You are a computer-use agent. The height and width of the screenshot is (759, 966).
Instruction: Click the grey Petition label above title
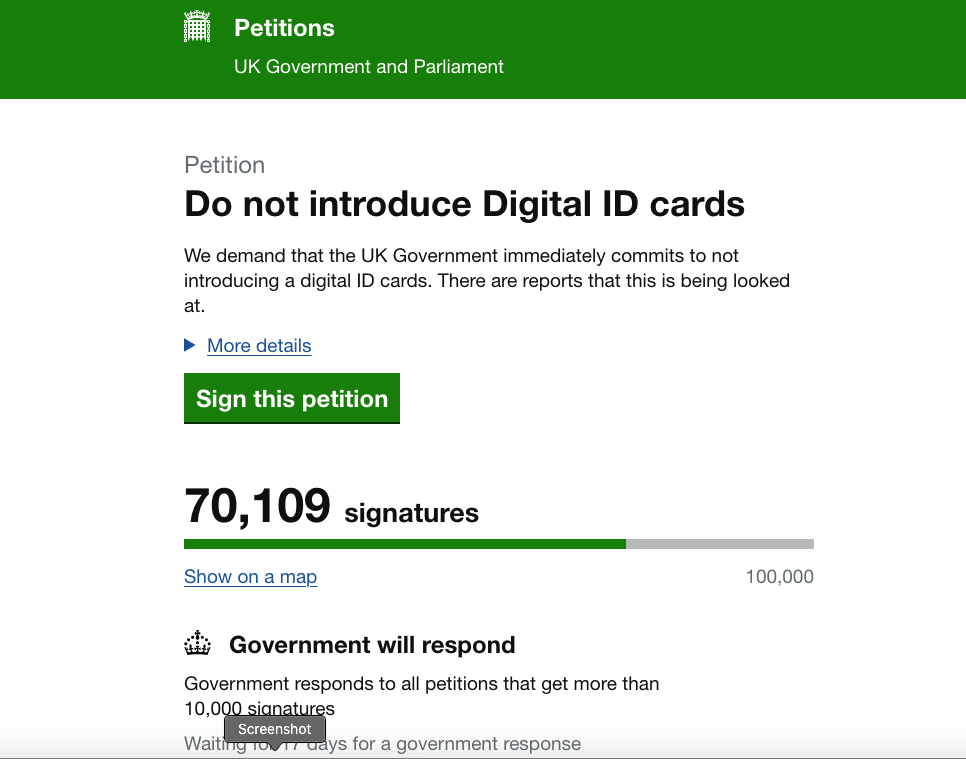pyautogui.click(x=224, y=165)
